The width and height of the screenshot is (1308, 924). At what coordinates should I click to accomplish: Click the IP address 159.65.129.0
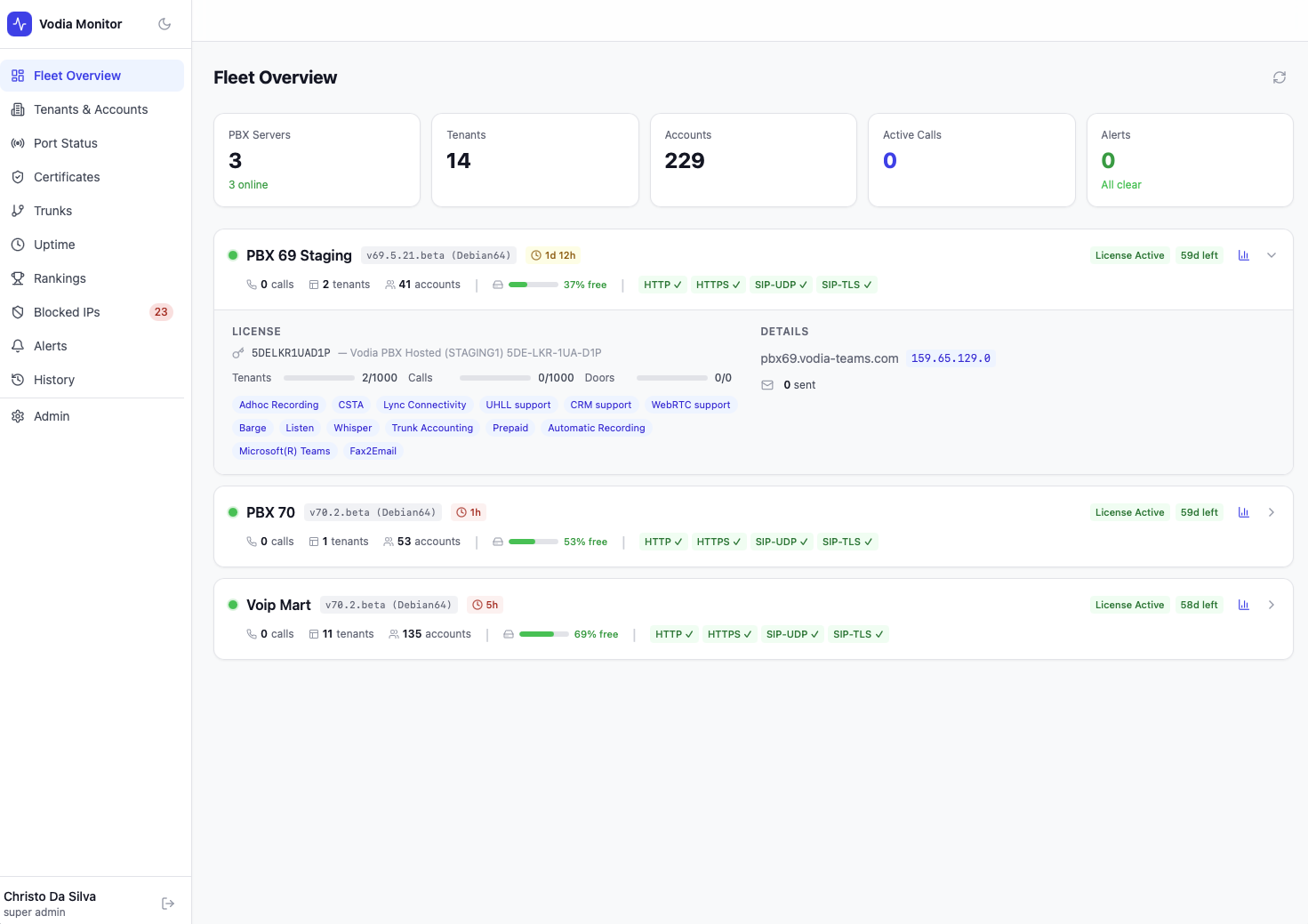[x=951, y=358]
